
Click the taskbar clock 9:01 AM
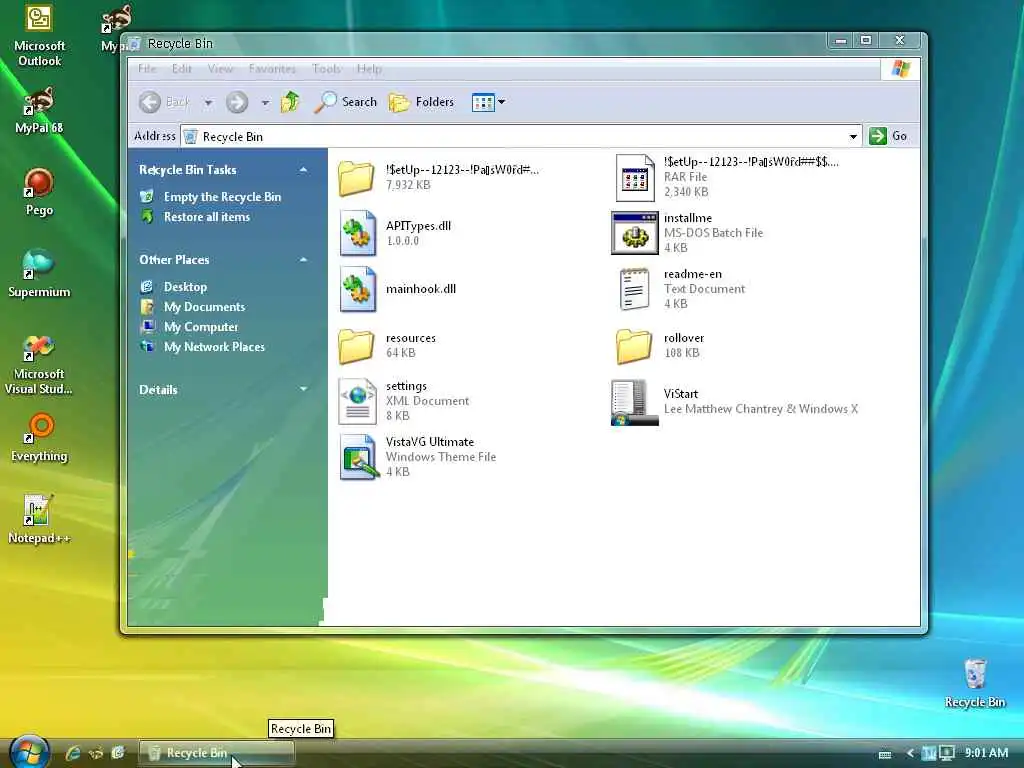(x=986, y=753)
